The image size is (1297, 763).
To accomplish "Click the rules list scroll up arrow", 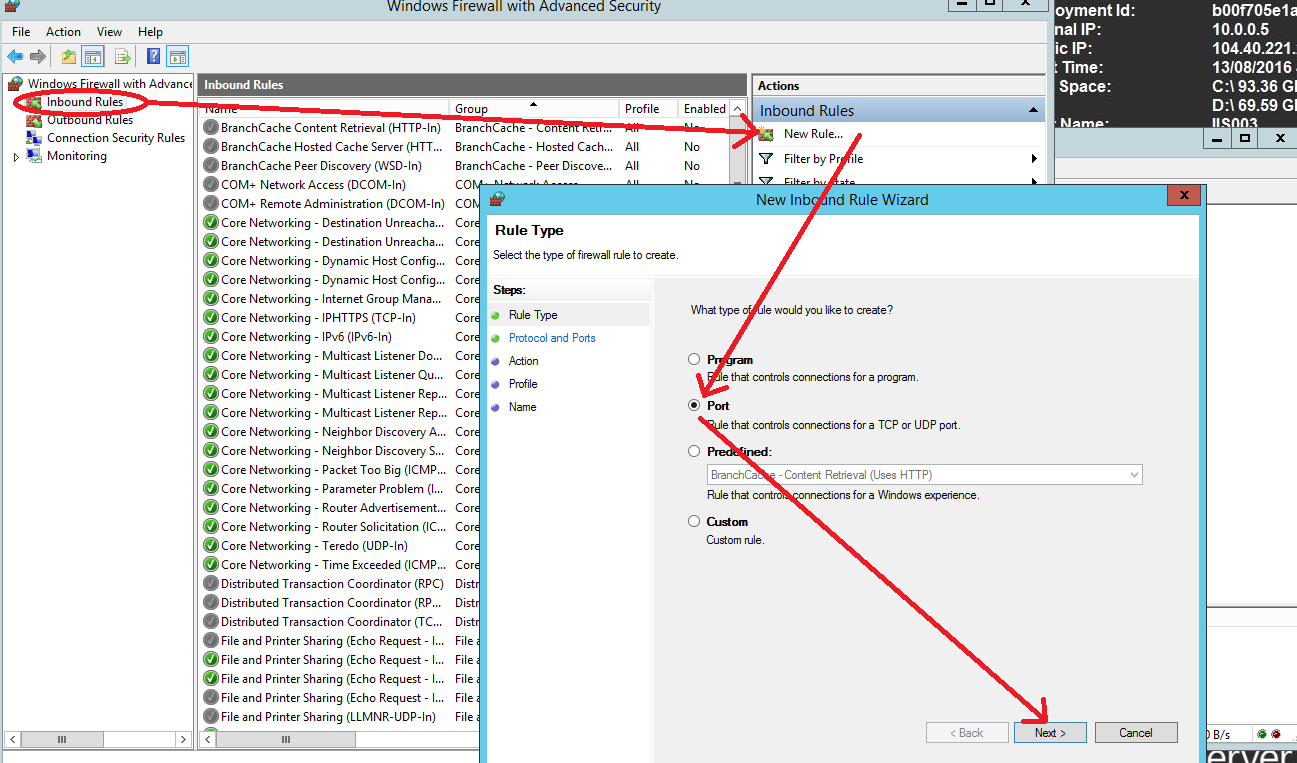I will [x=738, y=109].
